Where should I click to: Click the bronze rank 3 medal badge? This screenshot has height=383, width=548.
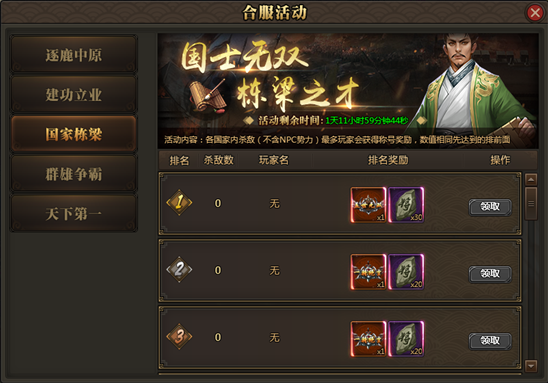179,337
